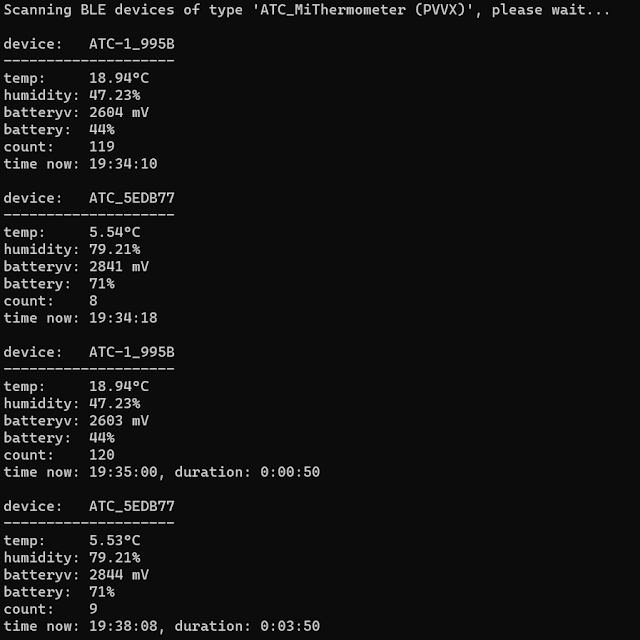Screen dimensions: 640x640
Task: Click the last count value 9
Action: coord(94,608)
